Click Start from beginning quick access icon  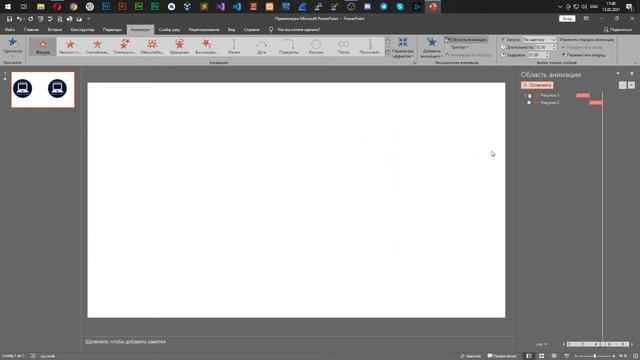[40, 19]
